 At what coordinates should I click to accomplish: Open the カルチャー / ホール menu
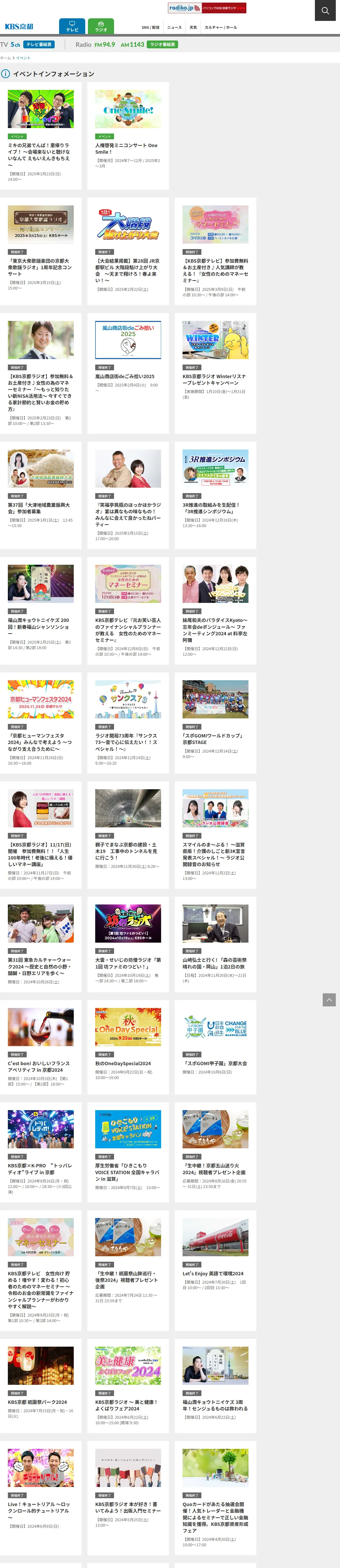[220, 27]
